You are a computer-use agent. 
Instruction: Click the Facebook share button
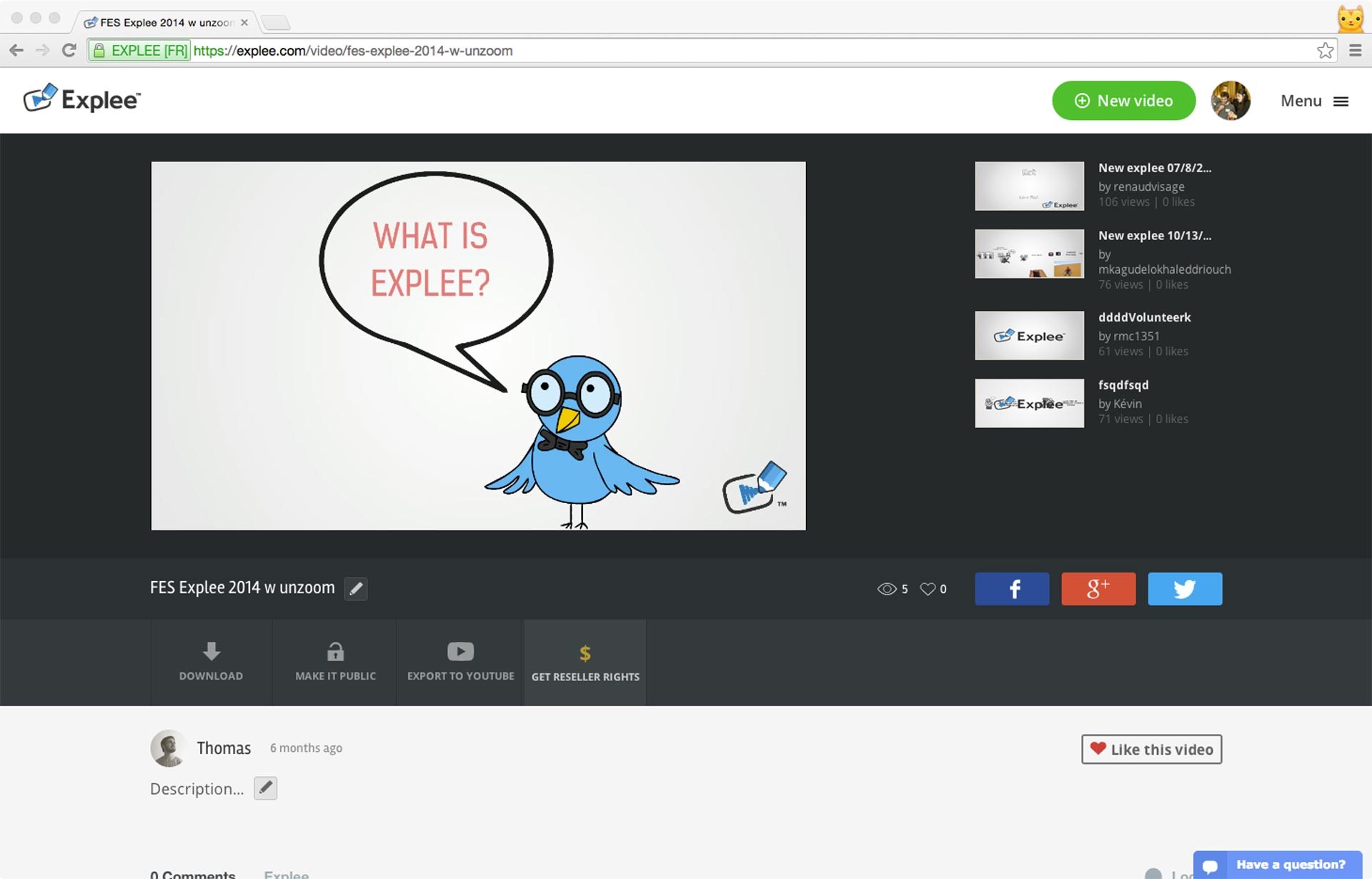(x=1012, y=589)
